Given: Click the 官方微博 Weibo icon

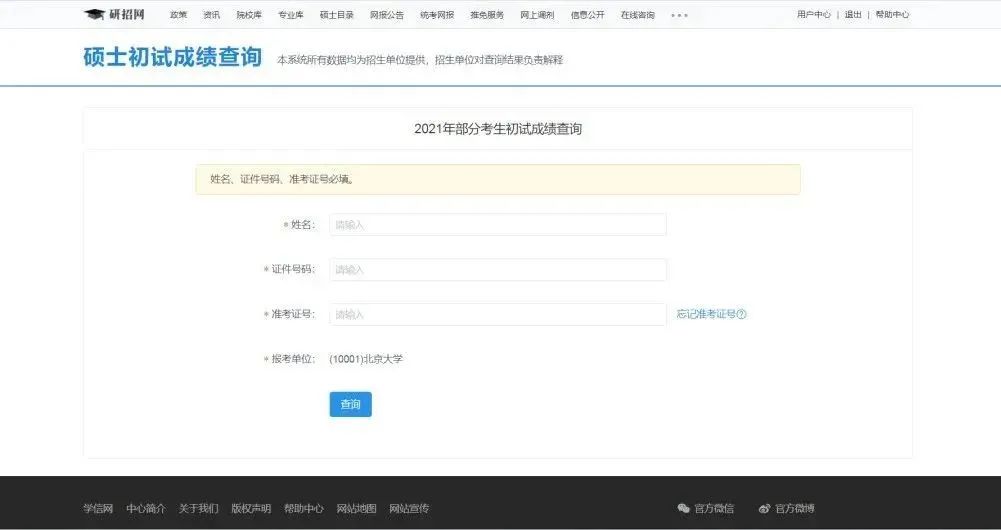Looking at the screenshot, I should click(765, 508).
